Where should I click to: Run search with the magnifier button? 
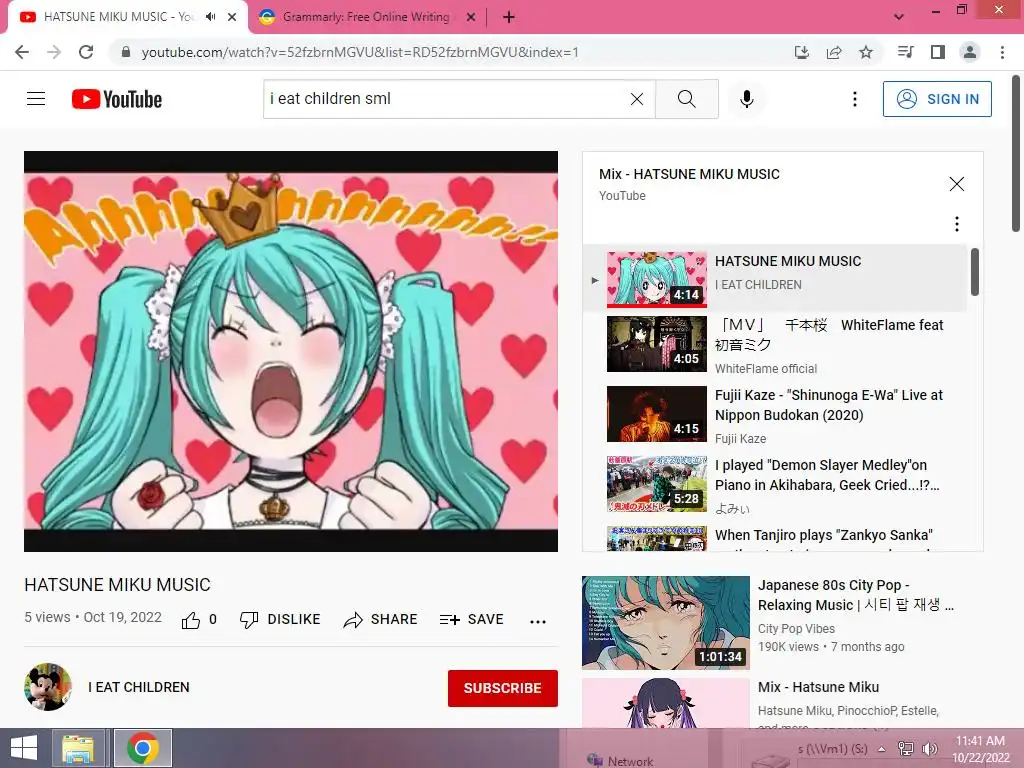[x=686, y=99]
